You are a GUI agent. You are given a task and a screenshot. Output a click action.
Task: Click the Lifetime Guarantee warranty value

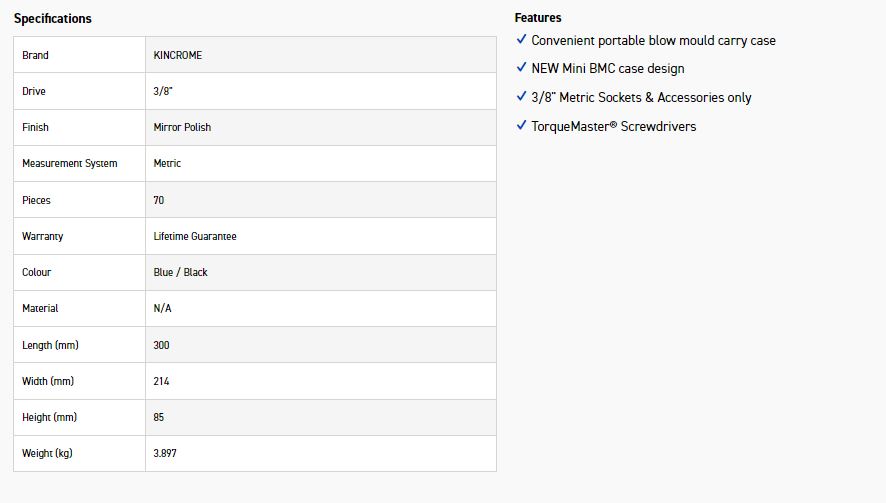coord(195,236)
